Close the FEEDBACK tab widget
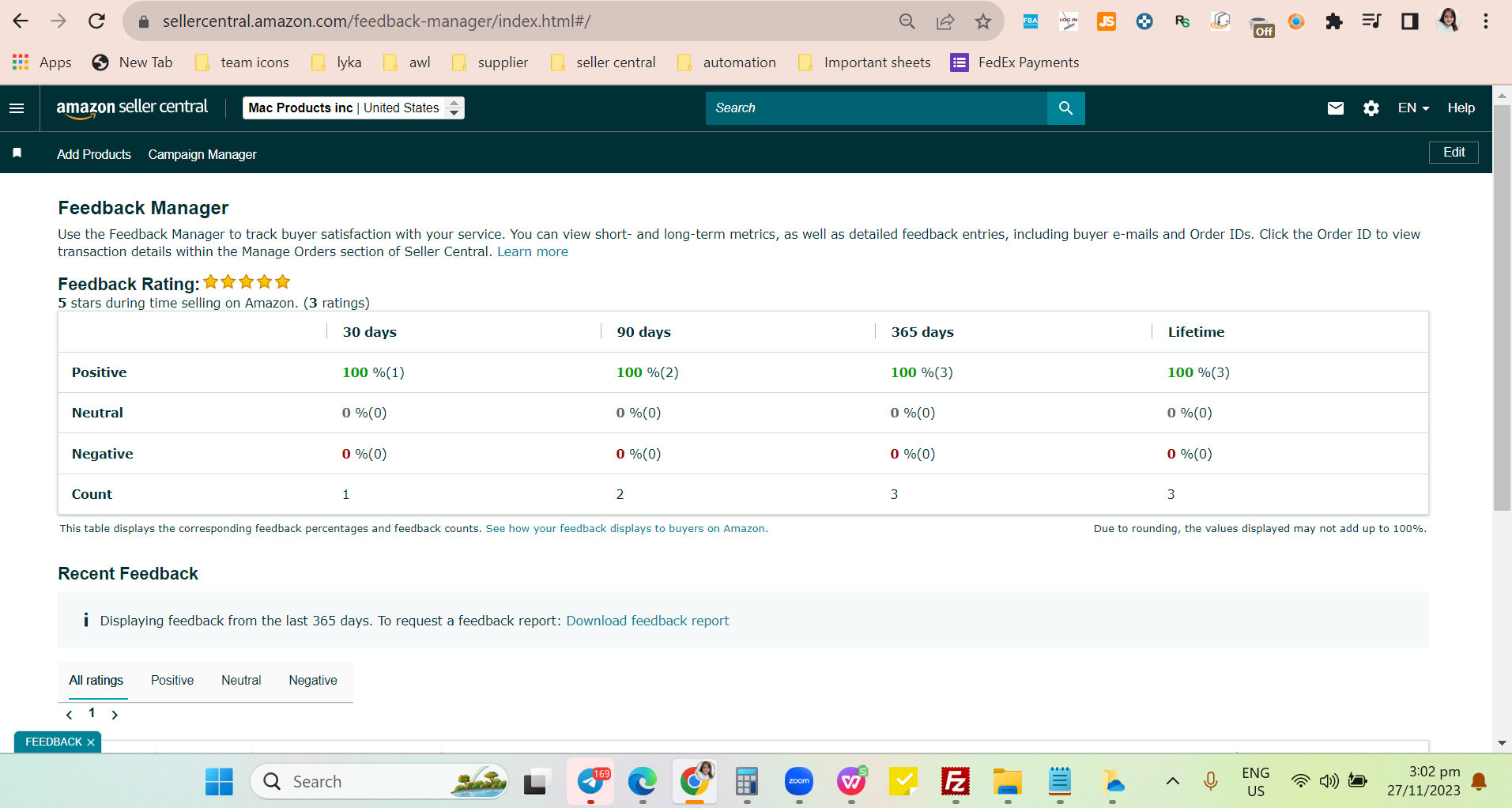Image resolution: width=1512 pixels, height=808 pixels. (x=91, y=742)
